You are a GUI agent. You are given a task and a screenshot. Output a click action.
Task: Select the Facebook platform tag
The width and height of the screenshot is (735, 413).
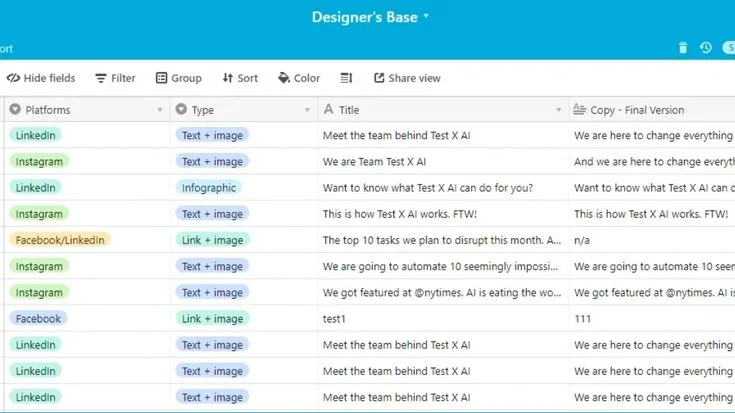(38, 319)
